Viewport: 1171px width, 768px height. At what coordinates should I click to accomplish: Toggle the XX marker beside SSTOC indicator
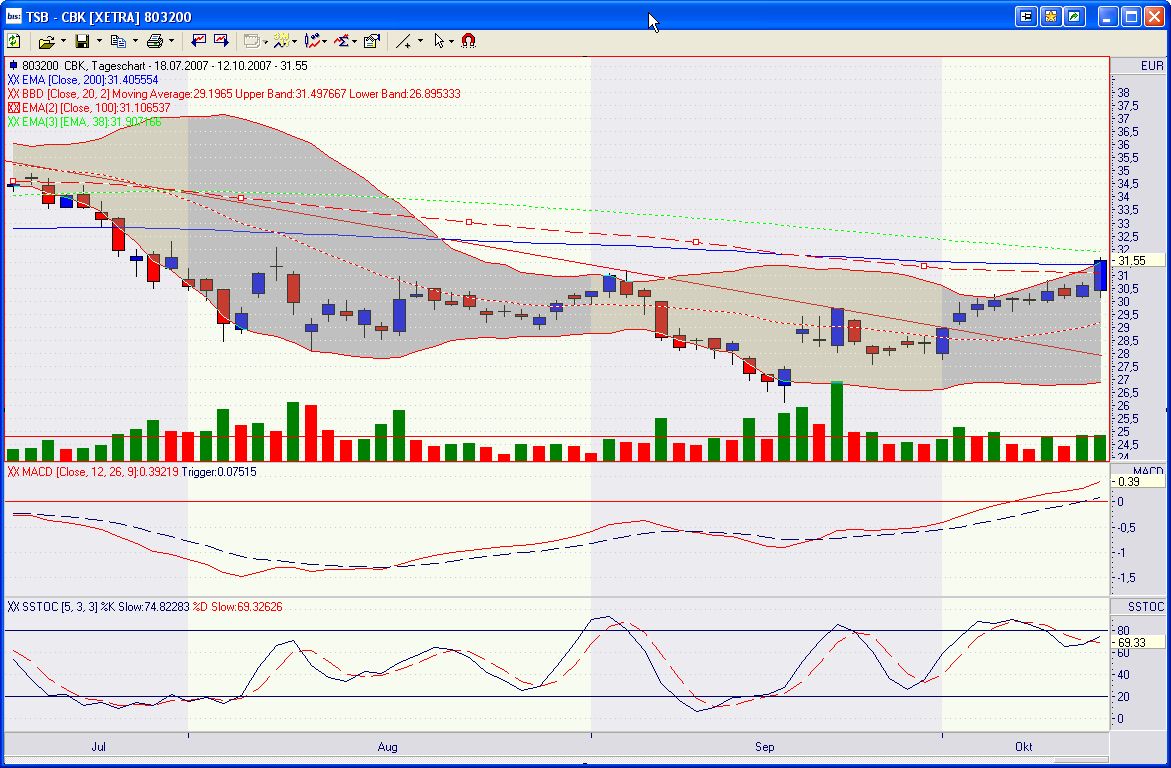[x=13, y=607]
